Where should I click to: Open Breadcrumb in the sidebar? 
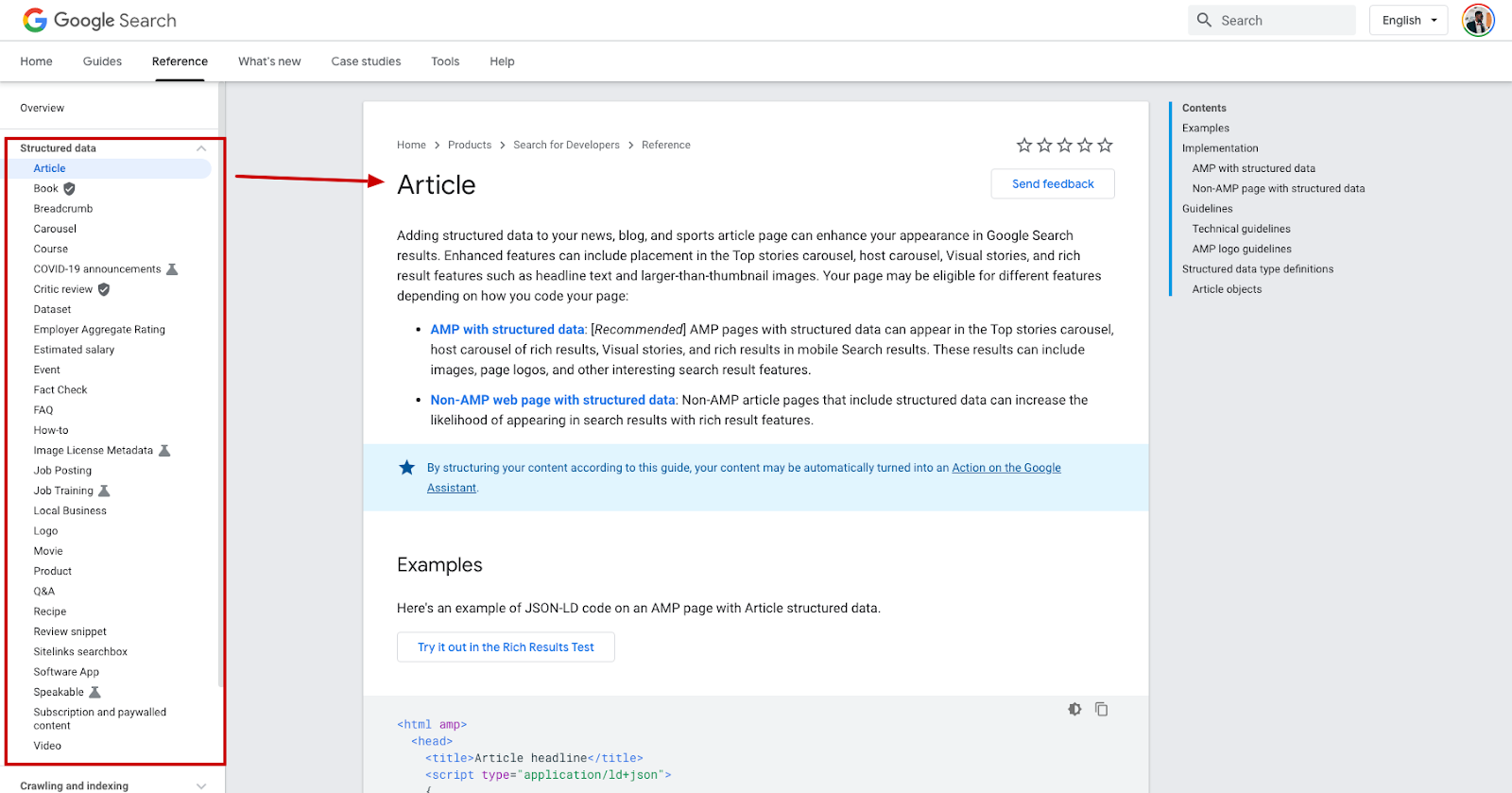click(63, 209)
